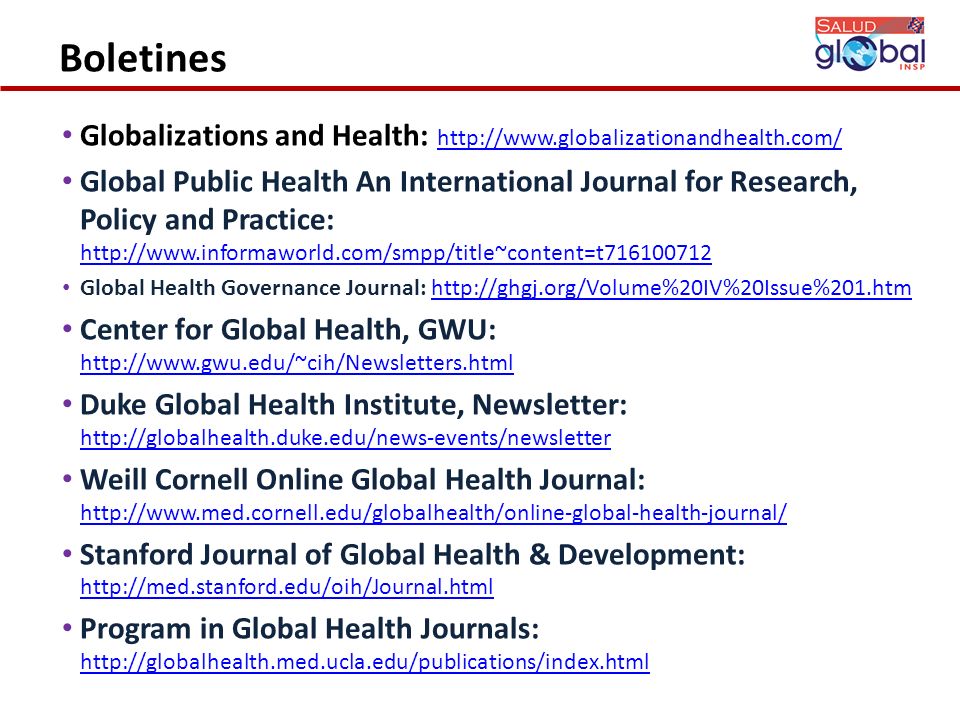
Task: Click 'Stanford Journal of Global Health & Development:' text
Action: pos(412,555)
